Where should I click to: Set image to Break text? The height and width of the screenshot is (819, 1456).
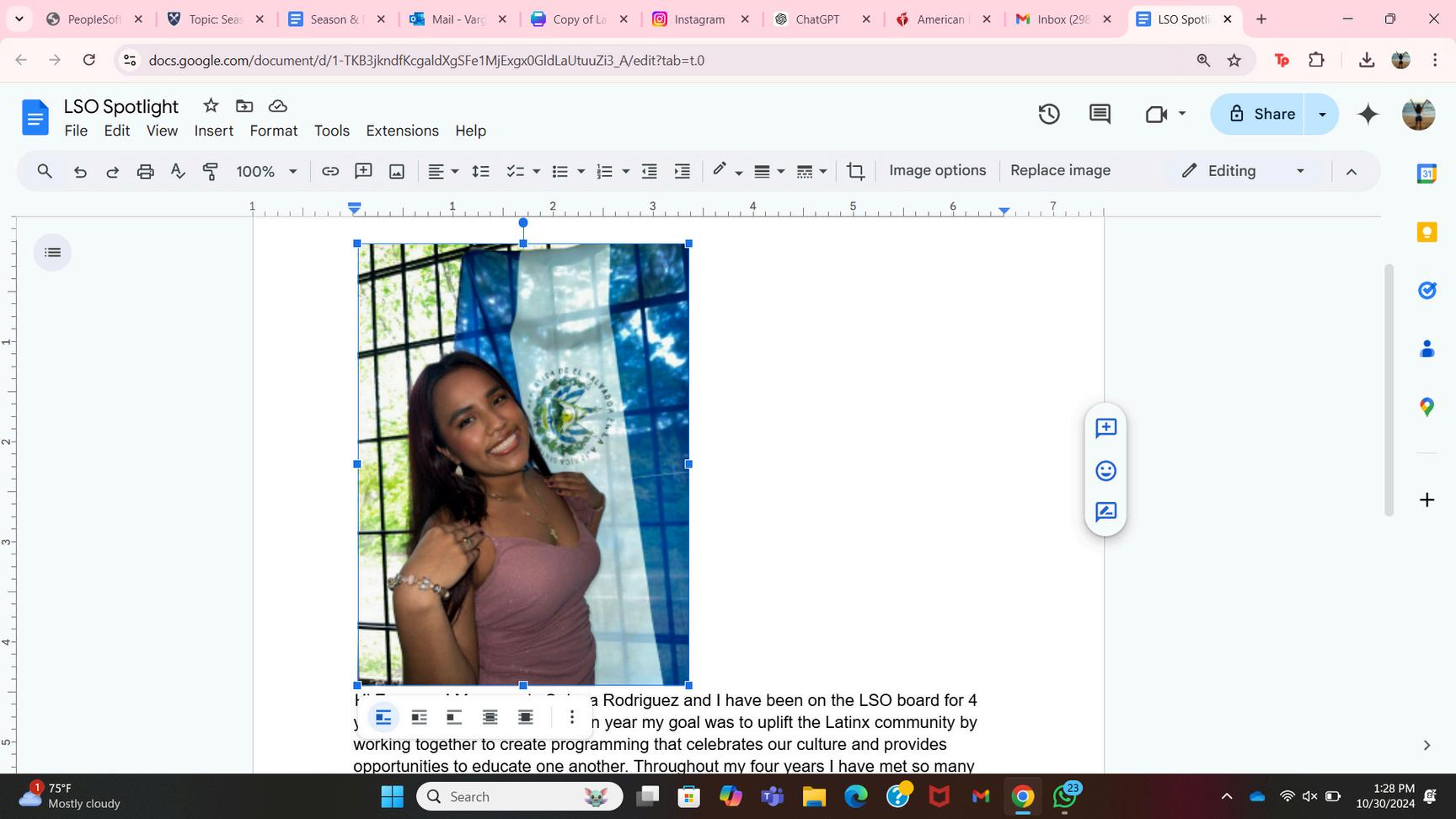pyautogui.click(x=454, y=717)
